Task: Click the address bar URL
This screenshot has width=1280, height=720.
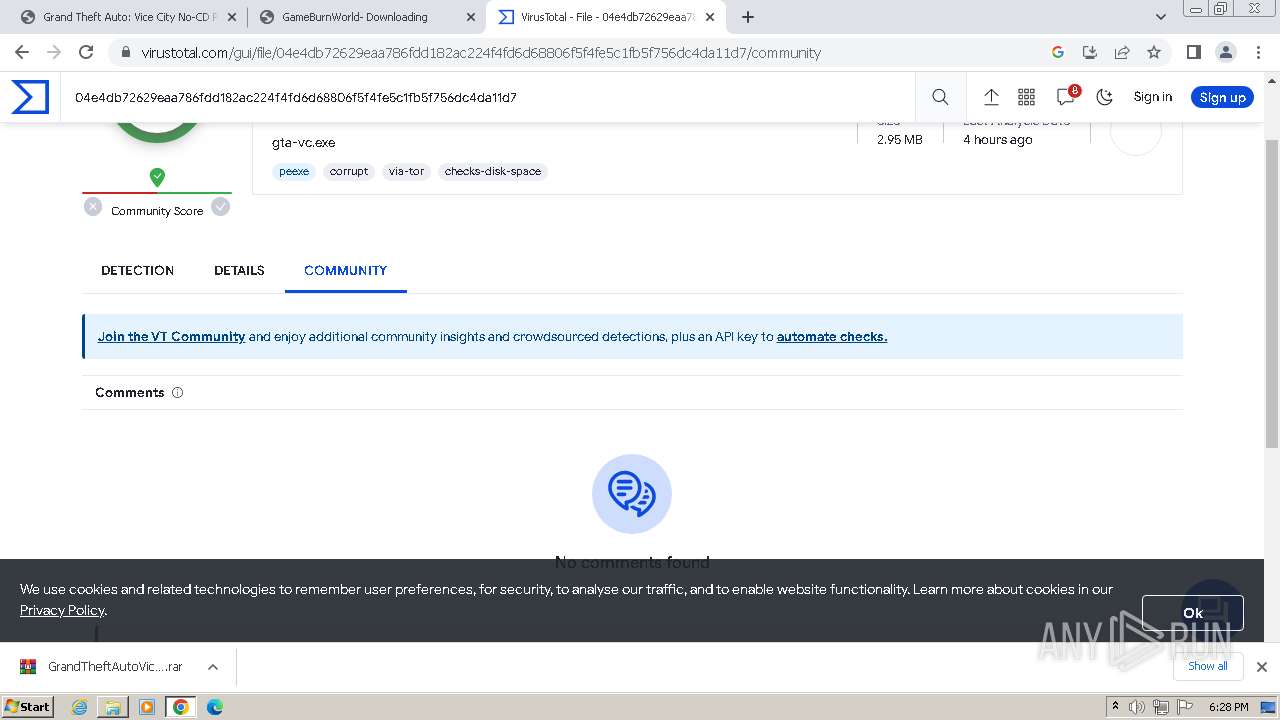Action: [x=481, y=53]
